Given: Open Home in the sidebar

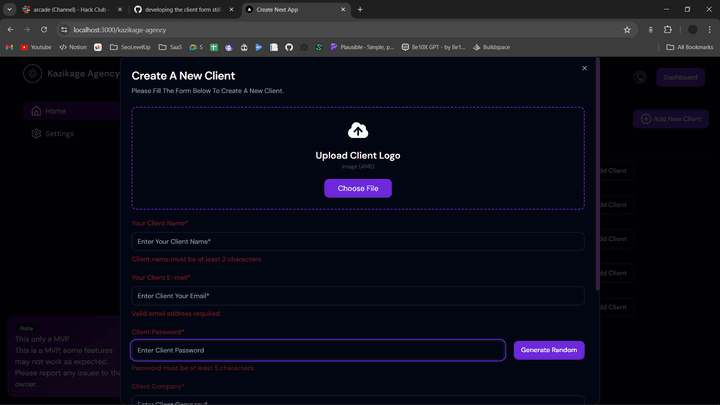Looking at the screenshot, I should [x=71, y=111].
